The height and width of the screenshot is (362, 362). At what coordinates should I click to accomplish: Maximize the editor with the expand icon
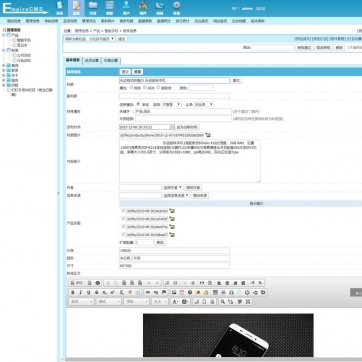coord(248,302)
